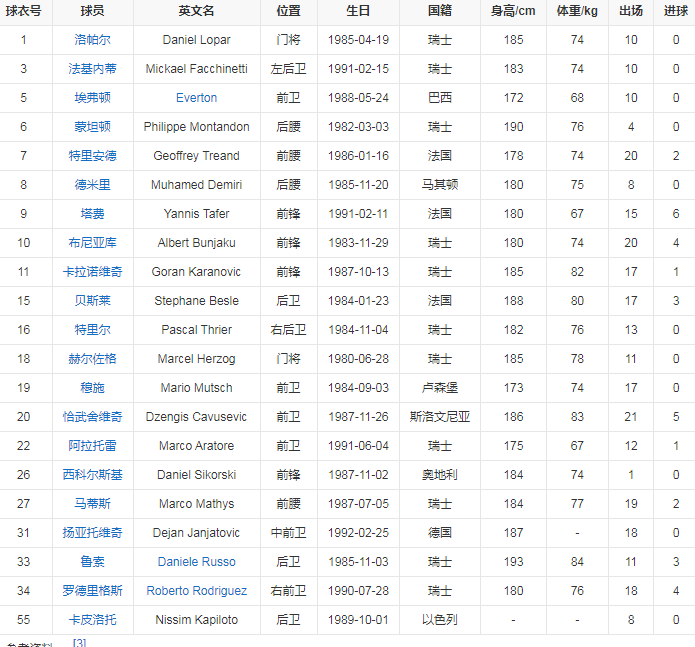Click the 布尼亚库 player name
This screenshot has height=647, width=695.
point(92,243)
